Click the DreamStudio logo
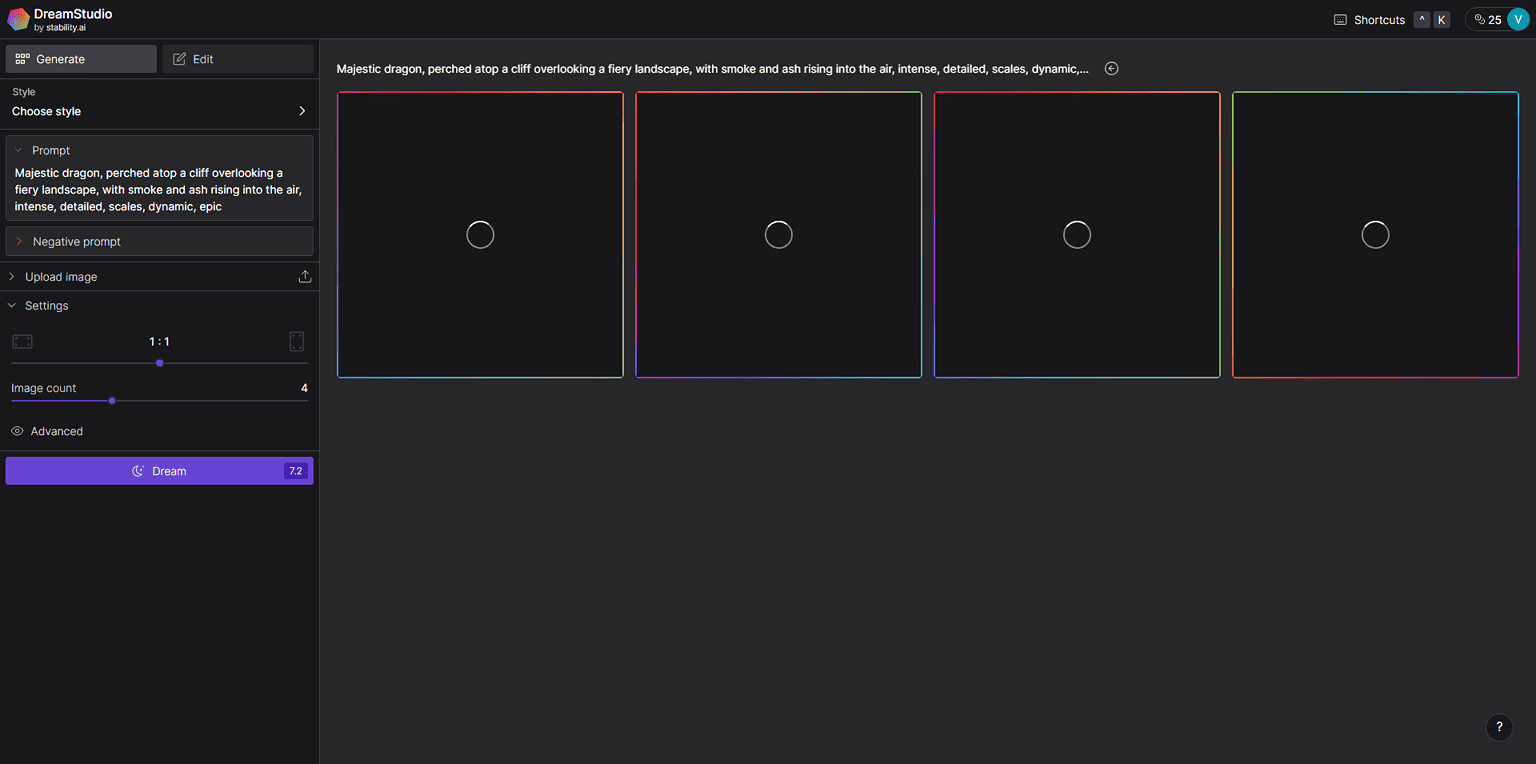Image resolution: width=1536 pixels, height=764 pixels. pyautogui.click(x=17, y=18)
